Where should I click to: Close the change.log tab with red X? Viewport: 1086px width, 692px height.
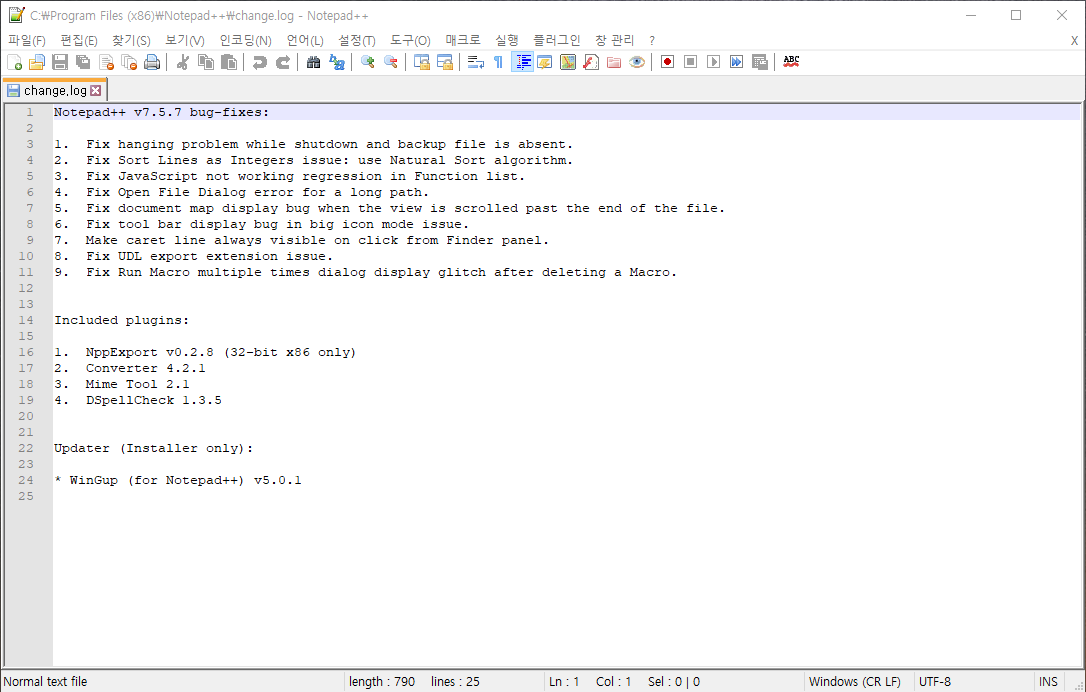[x=96, y=91]
